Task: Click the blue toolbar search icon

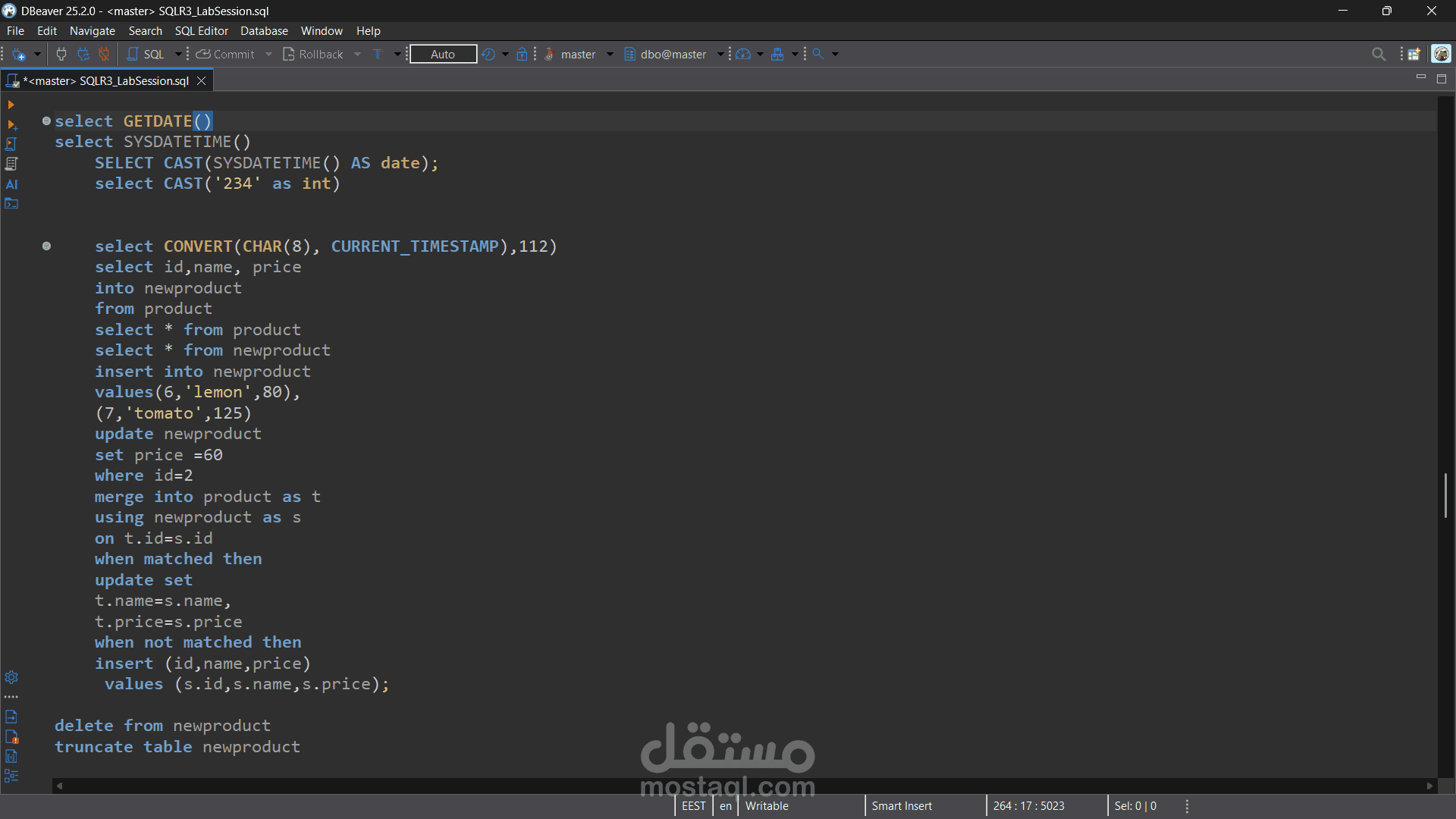Action: pyautogui.click(x=818, y=54)
